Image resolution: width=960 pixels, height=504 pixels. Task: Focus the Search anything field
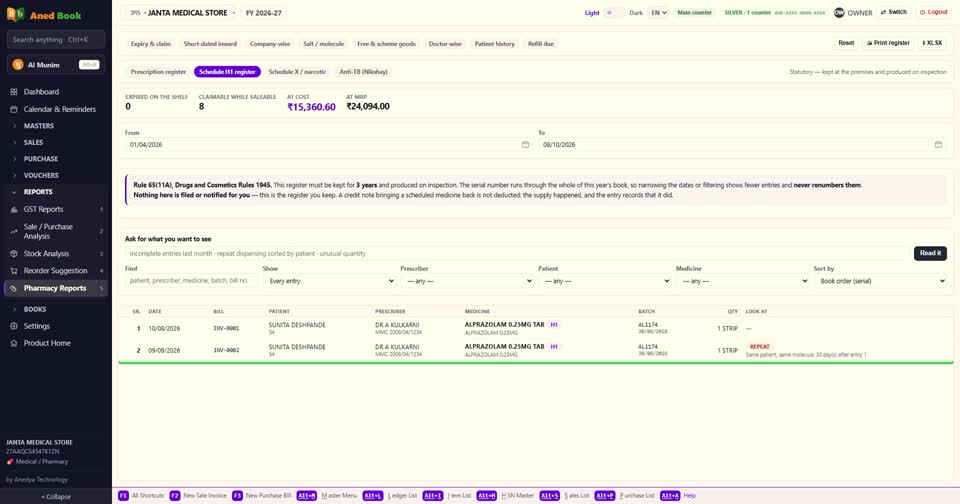click(56, 39)
